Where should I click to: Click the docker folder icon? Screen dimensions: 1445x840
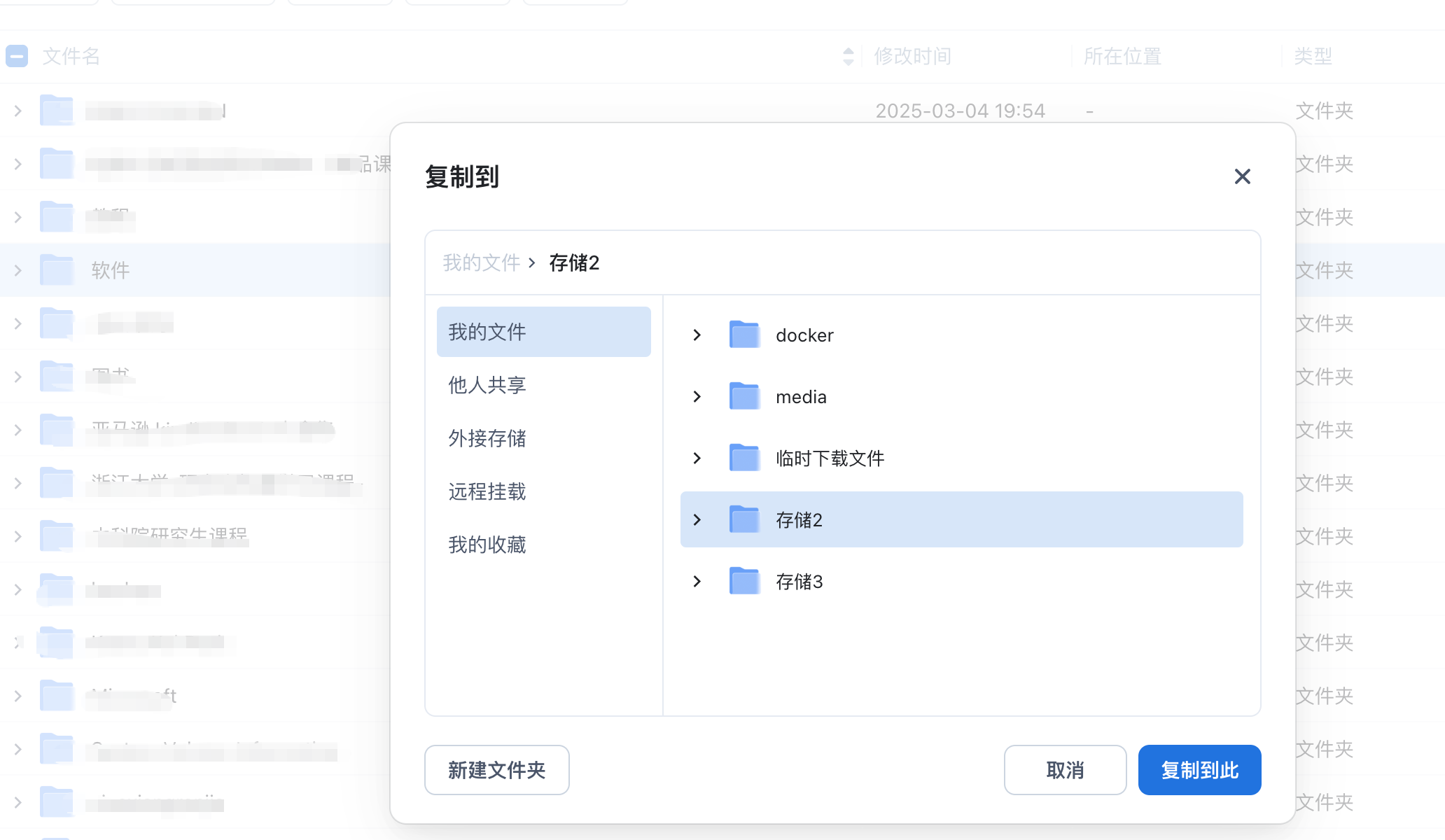744,335
